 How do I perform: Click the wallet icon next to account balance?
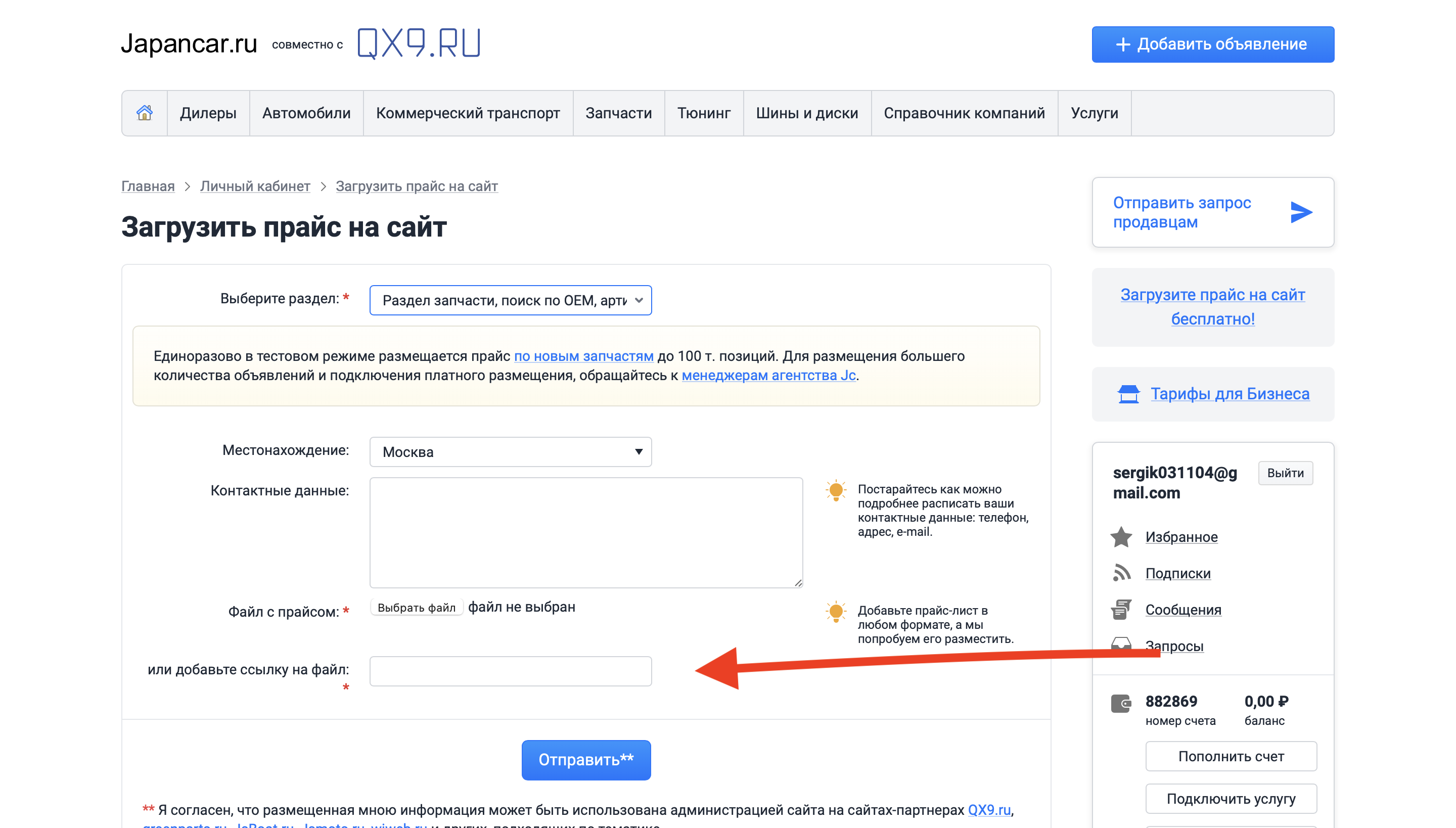click(1121, 704)
